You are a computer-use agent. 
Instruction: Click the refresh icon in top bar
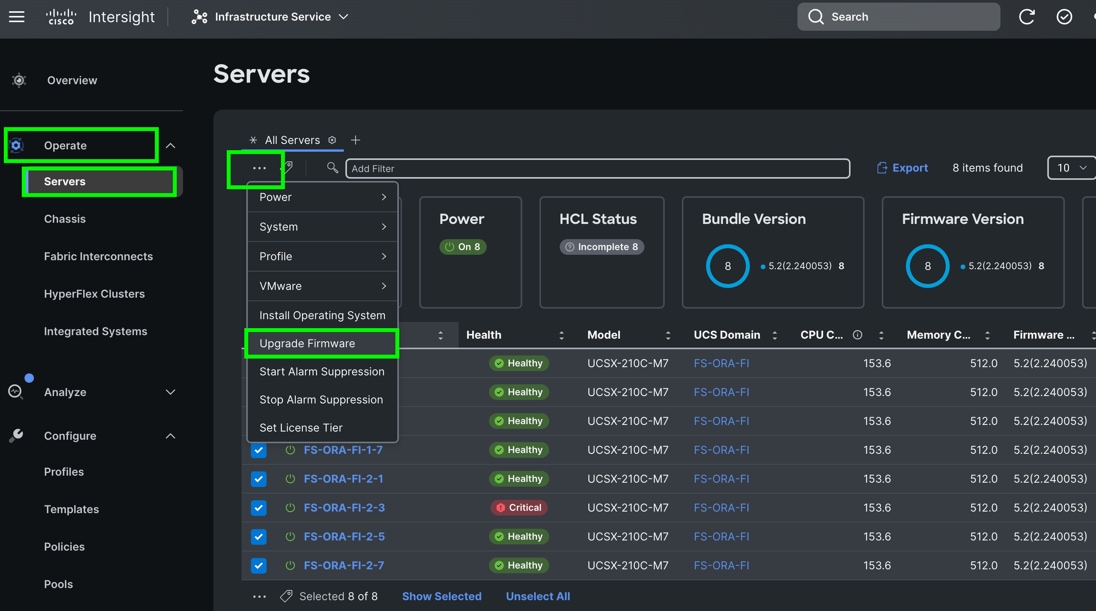[x=1026, y=17]
